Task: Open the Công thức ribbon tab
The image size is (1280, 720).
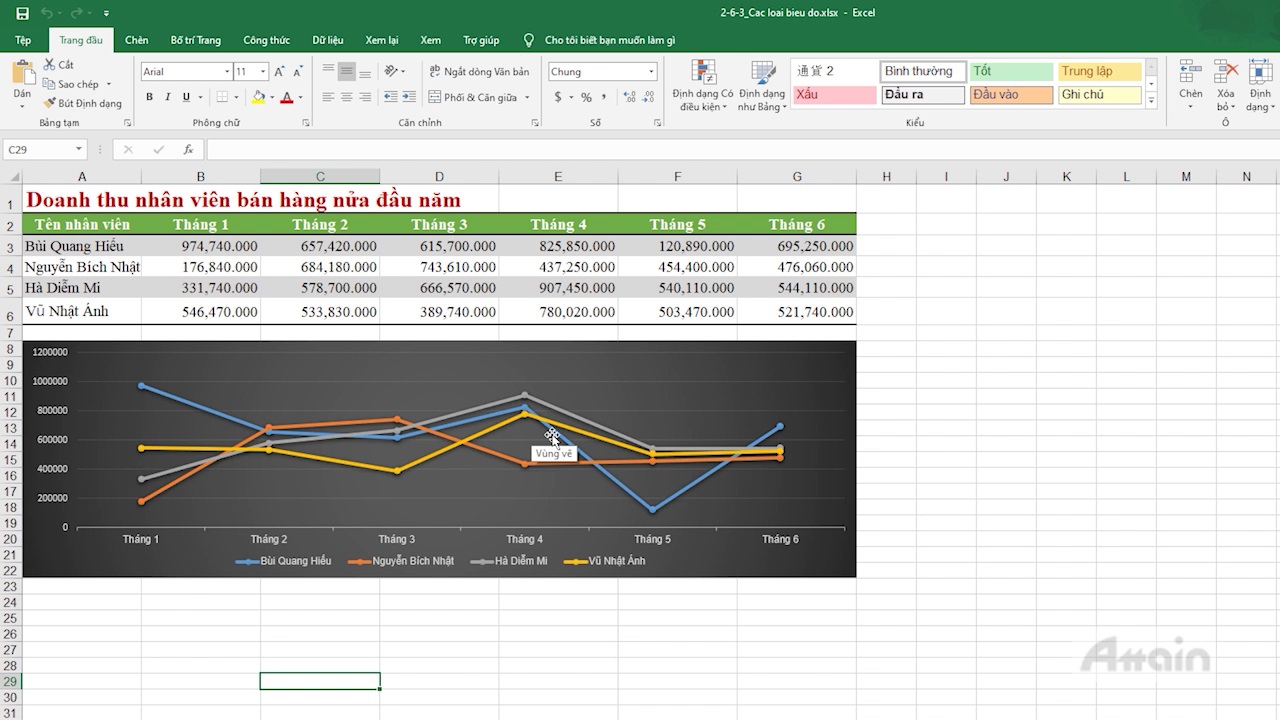Action: click(x=266, y=40)
